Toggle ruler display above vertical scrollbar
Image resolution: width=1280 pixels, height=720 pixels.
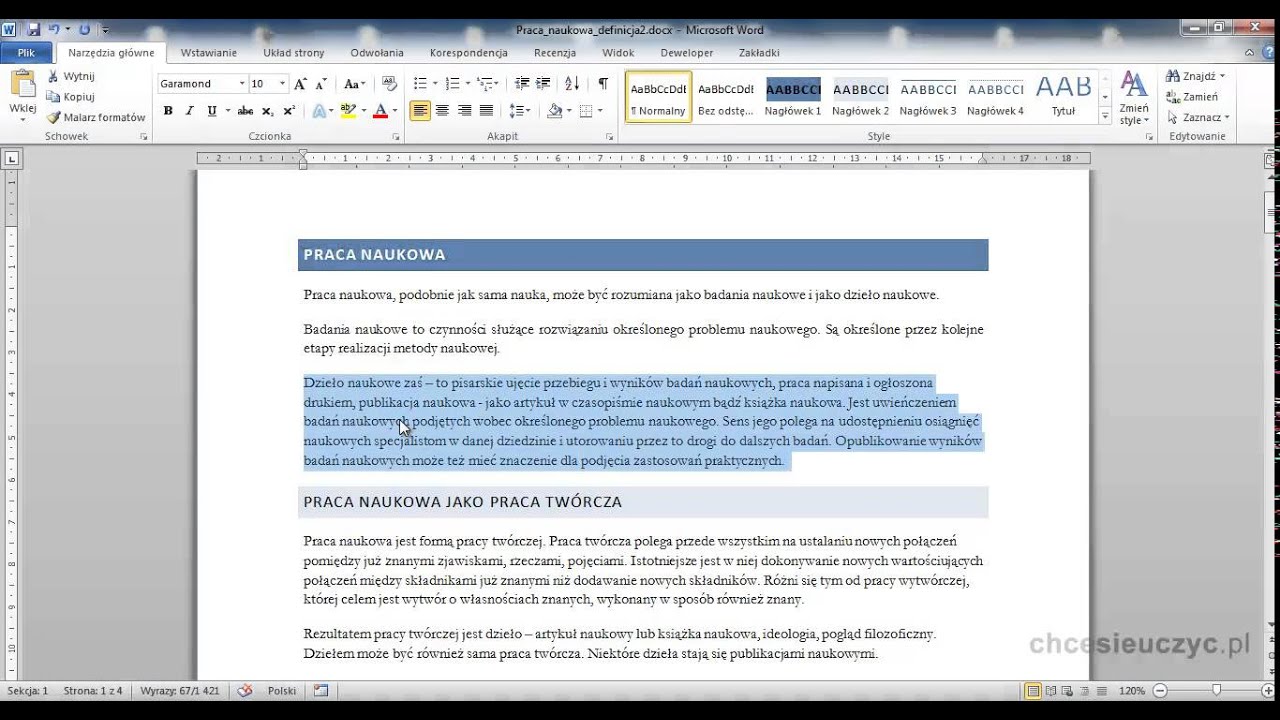click(1271, 159)
